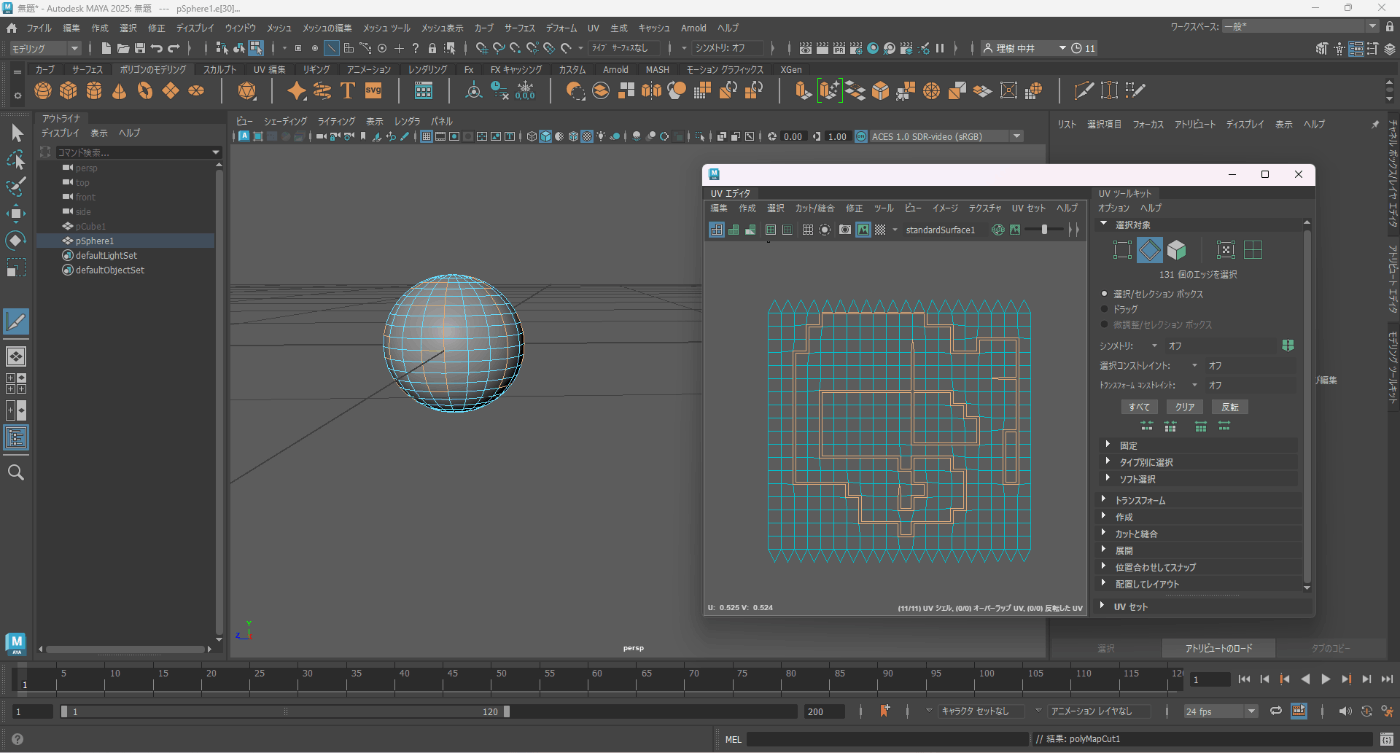The width and height of the screenshot is (1400, 753).
Task: Open the UV menu in main menu bar
Action: click(x=593, y=28)
